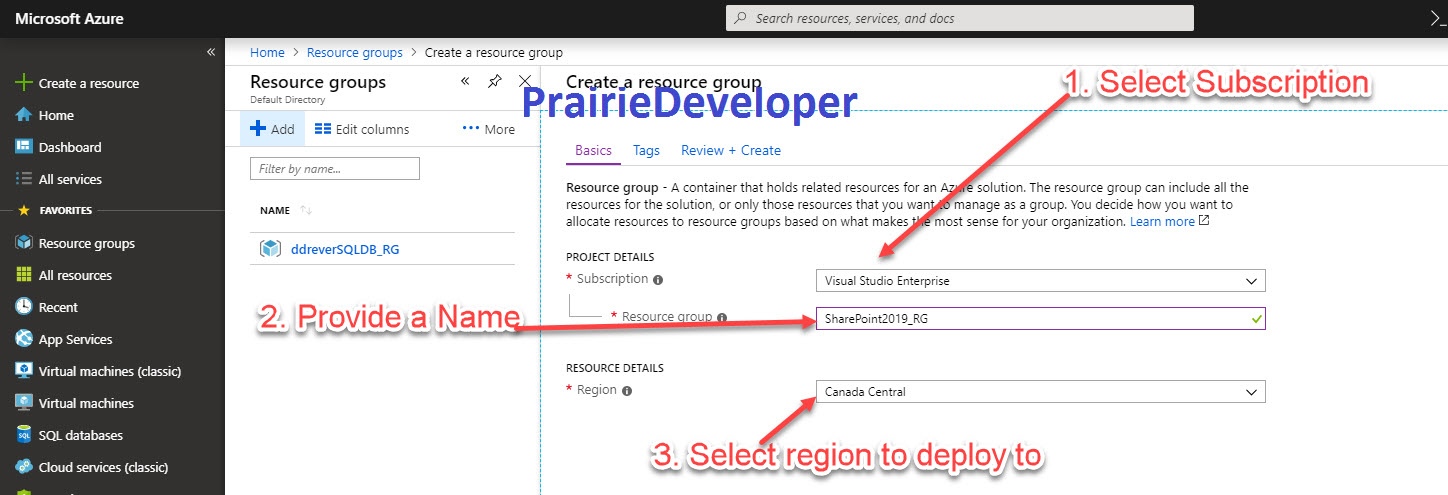
Task: Open the Region dropdown Canada Central
Action: 1040,392
